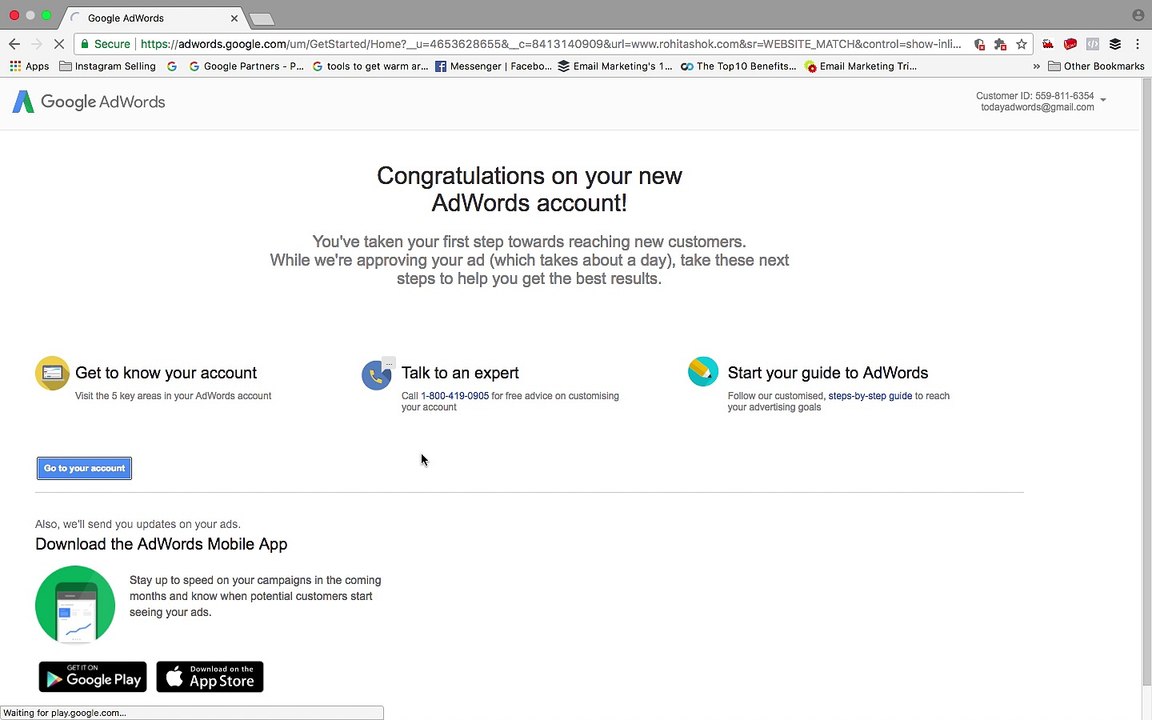
Task: Click the vertical page scrollbar
Action: [x=1146, y=382]
